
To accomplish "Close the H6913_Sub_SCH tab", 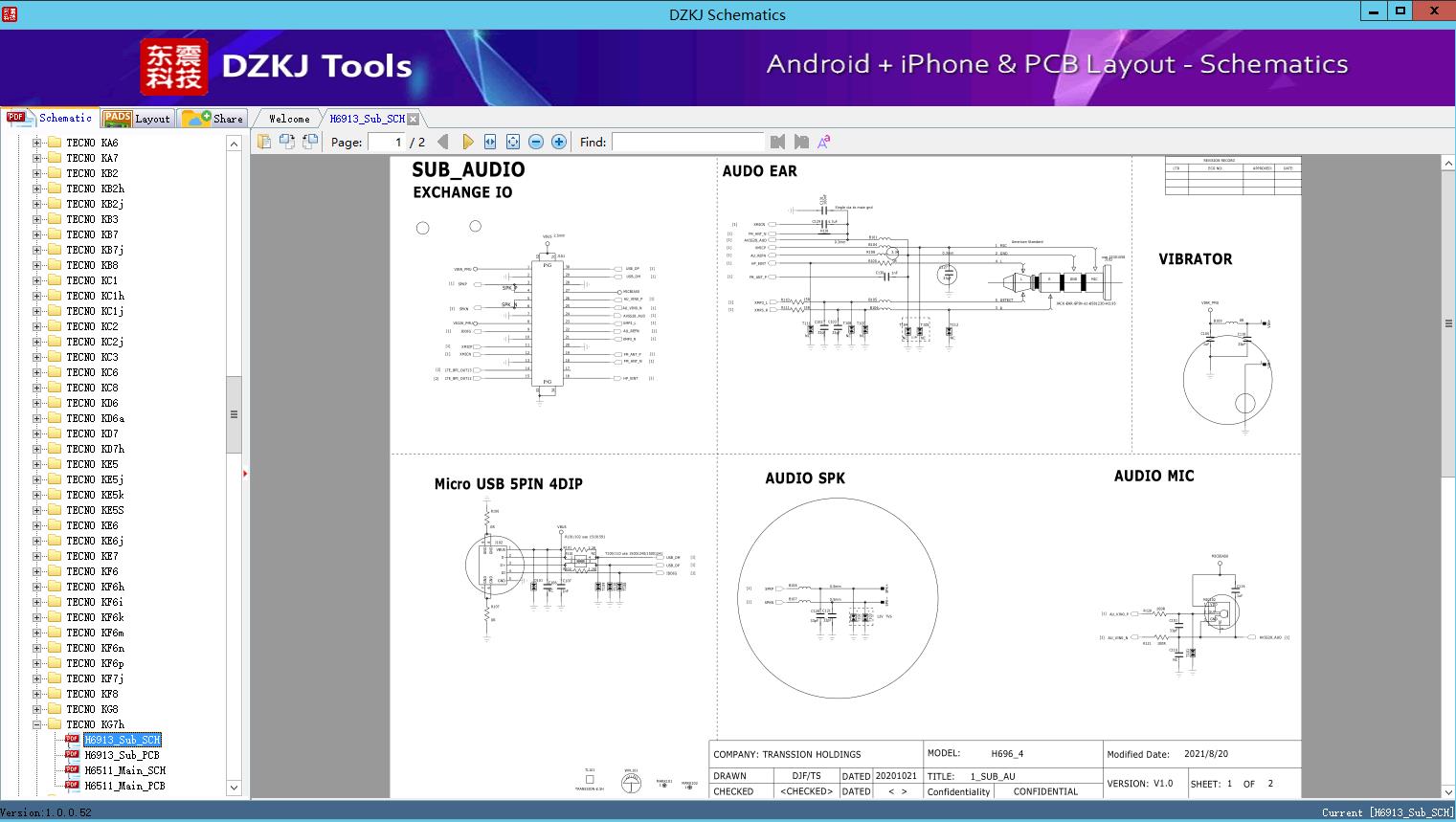I will (x=413, y=119).
